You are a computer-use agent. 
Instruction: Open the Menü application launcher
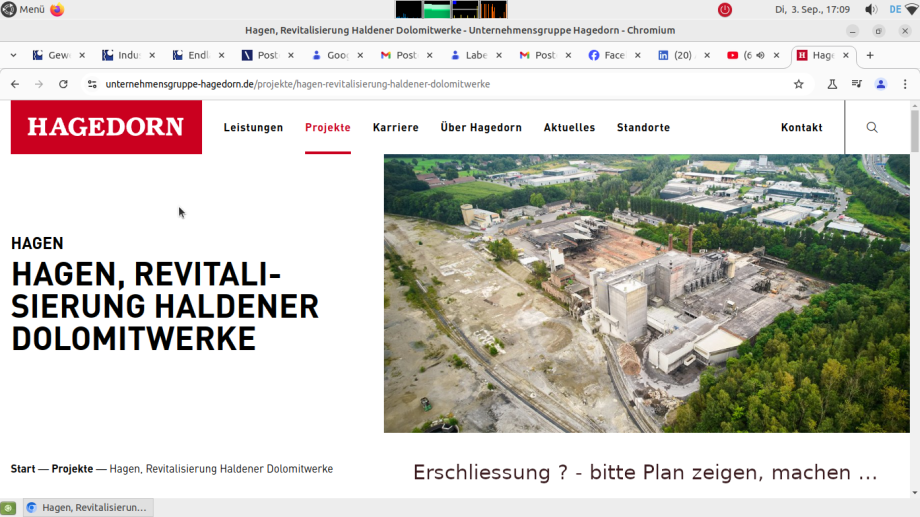click(x=23, y=9)
